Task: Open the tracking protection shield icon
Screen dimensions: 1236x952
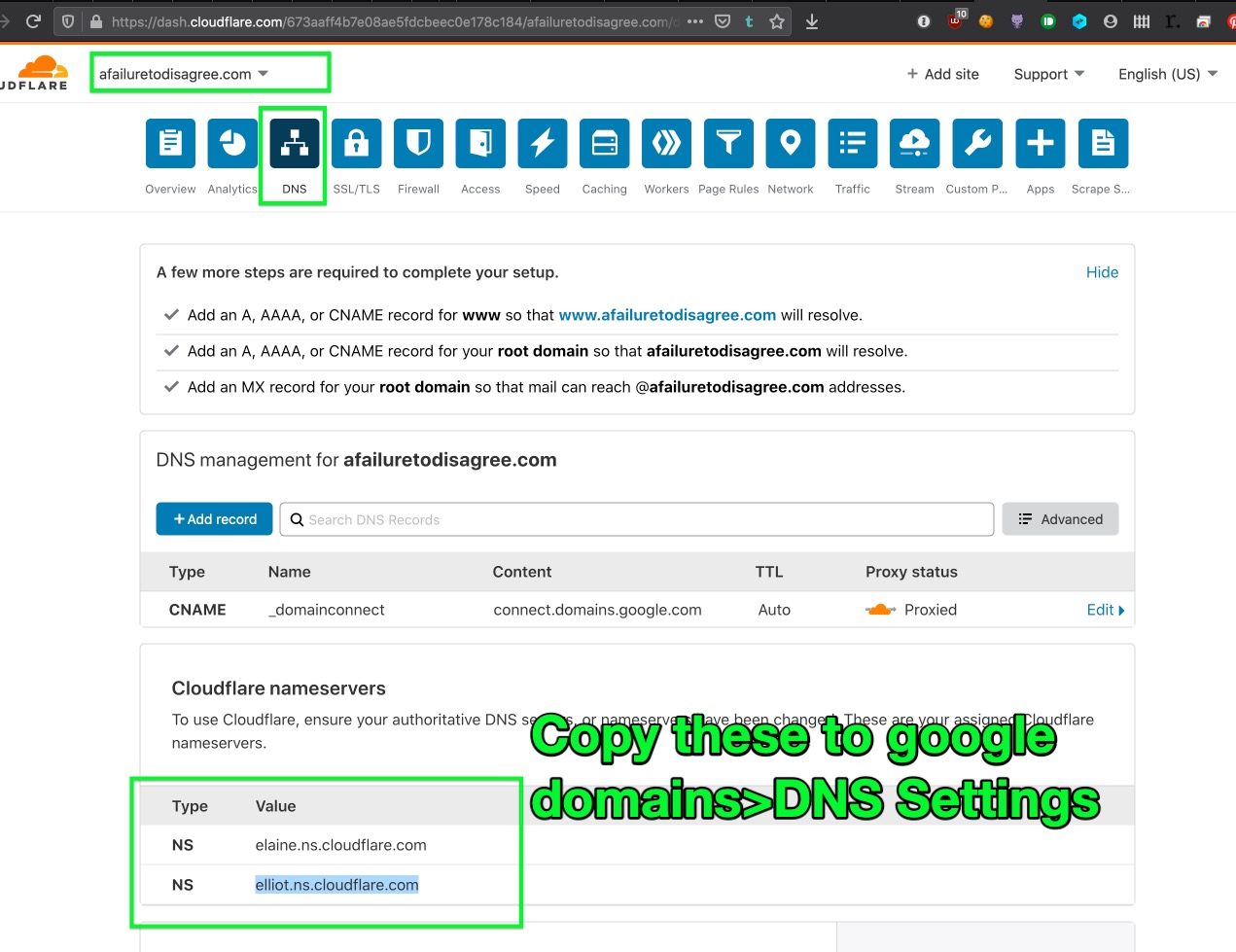Action: pyautogui.click(x=68, y=21)
